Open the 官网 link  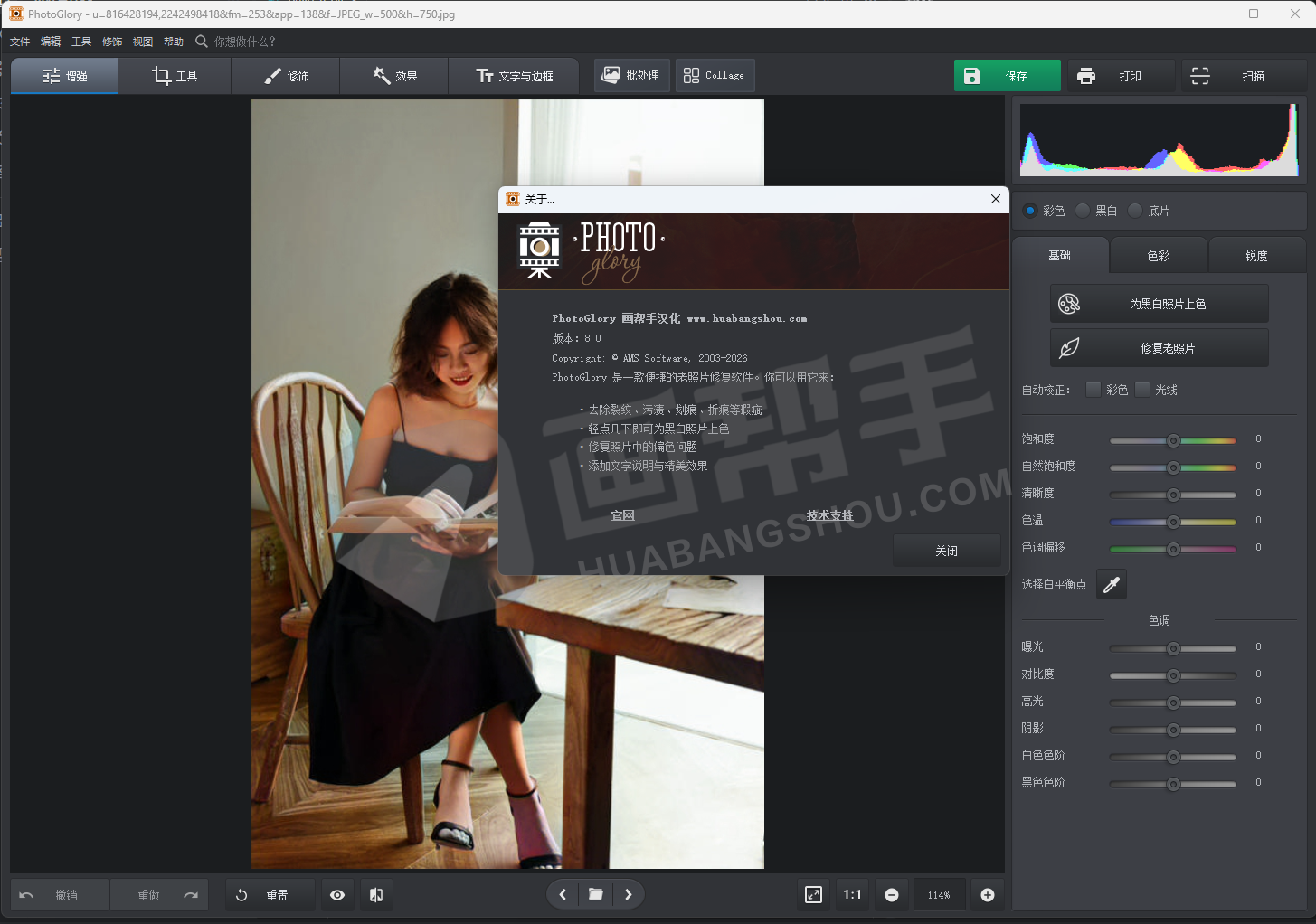tap(623, 515)
